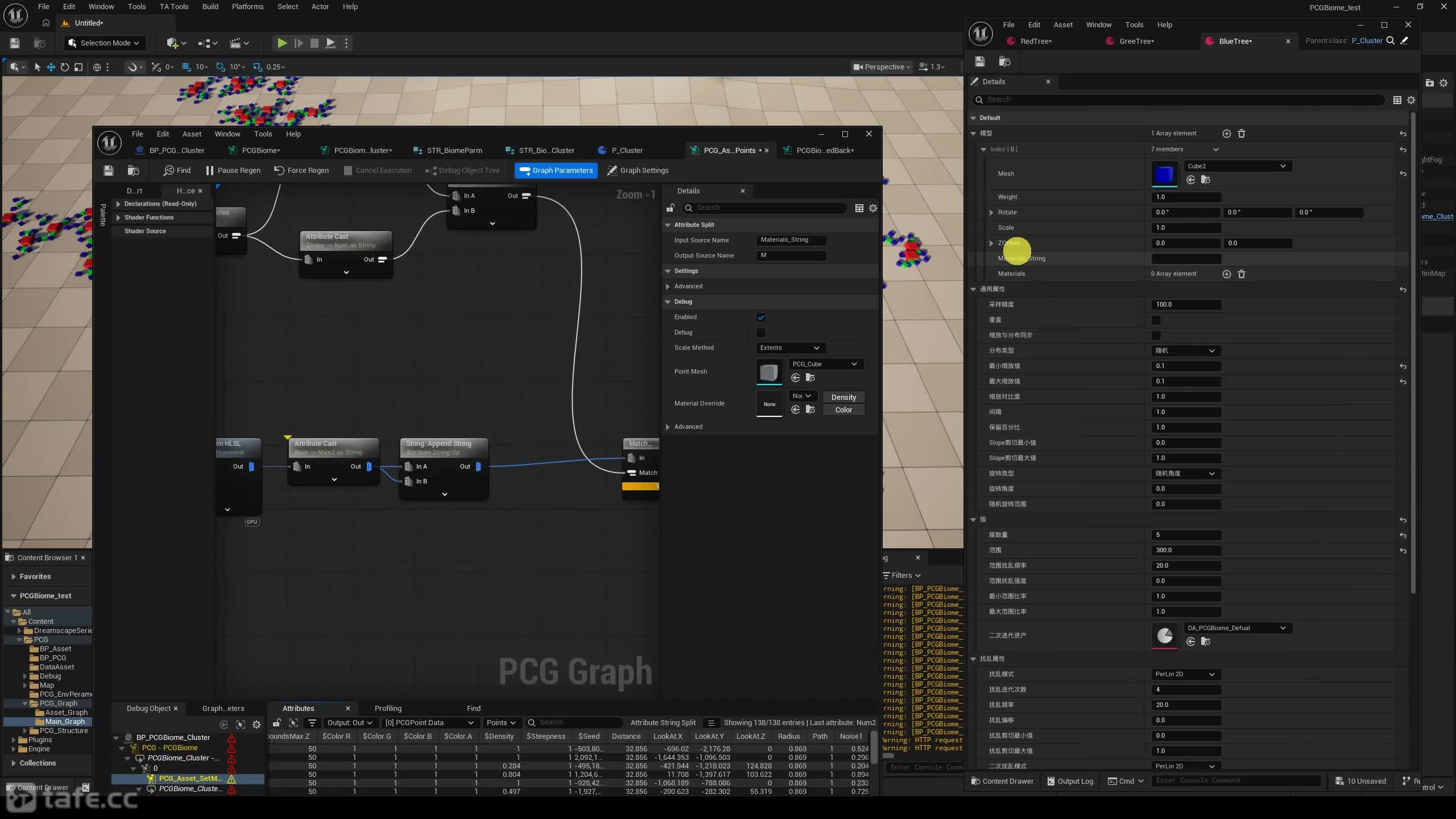Click Save icon in BlueTree editor toolbar
Image resolution: width=1456 pixels, height=819 pixels.
pyautogui.click(x=979, y=61)
